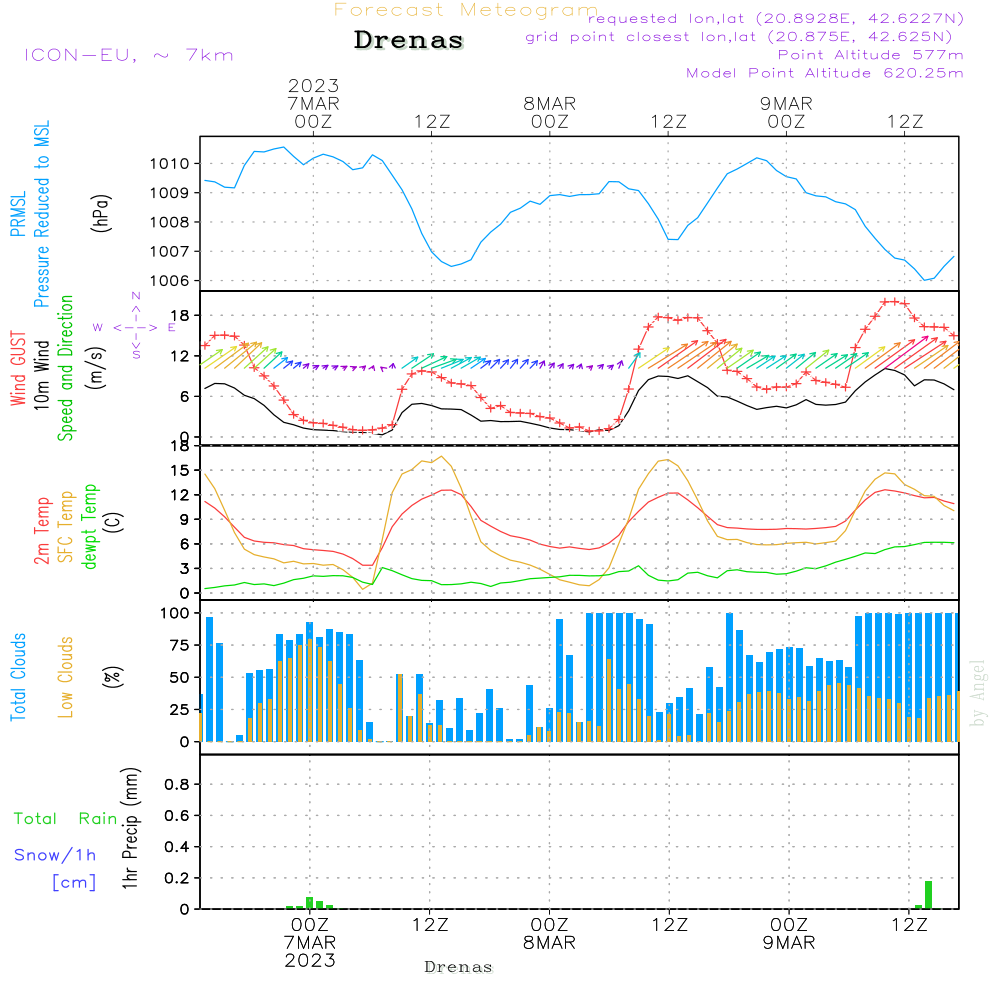The image size is (1000, 1000).
Task: Click the 'Wind GUST' red axis label
Action: point(19,369)
